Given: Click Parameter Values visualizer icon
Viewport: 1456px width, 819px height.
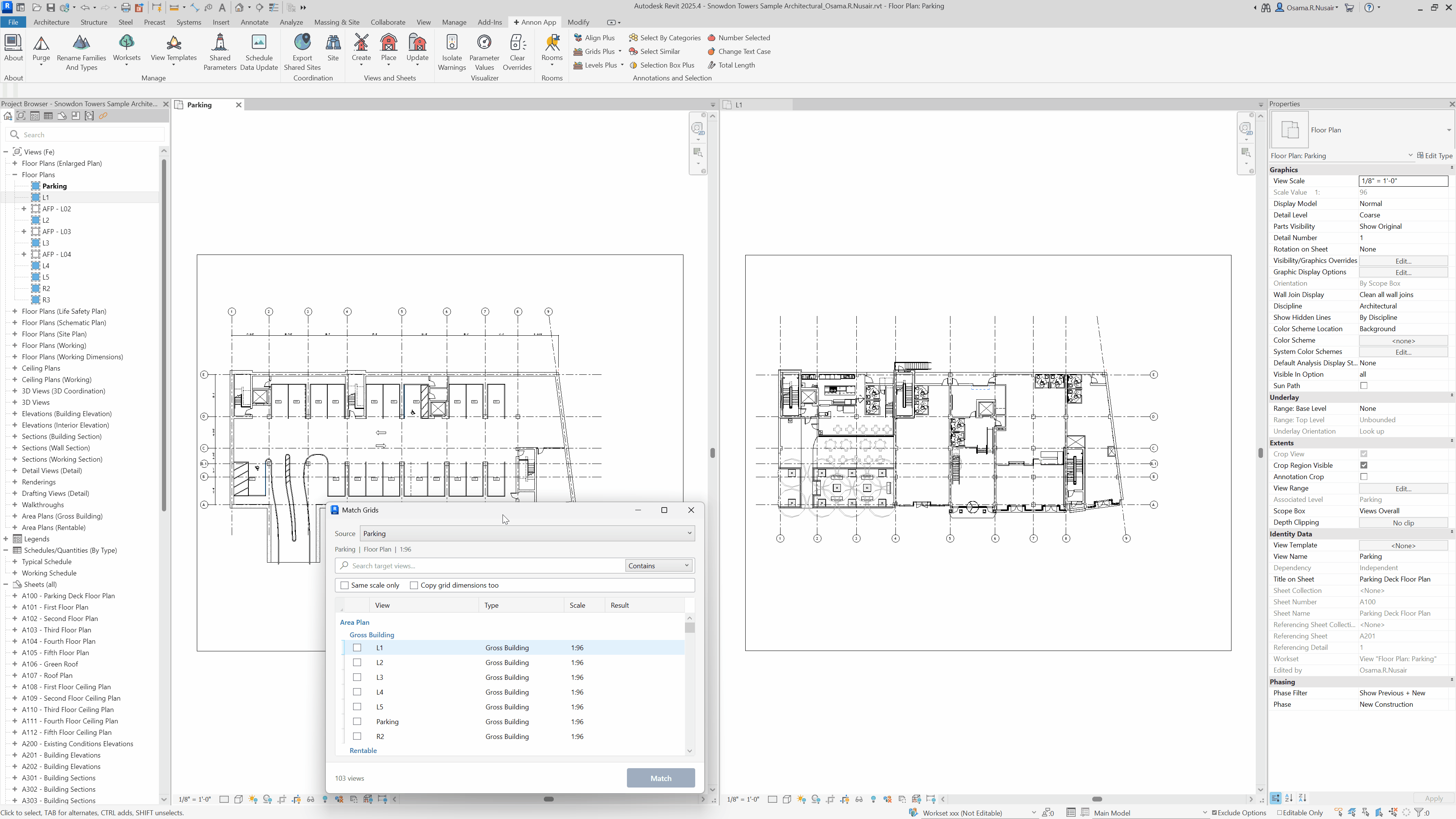Looking at the screenshot, I should point(484,42).
